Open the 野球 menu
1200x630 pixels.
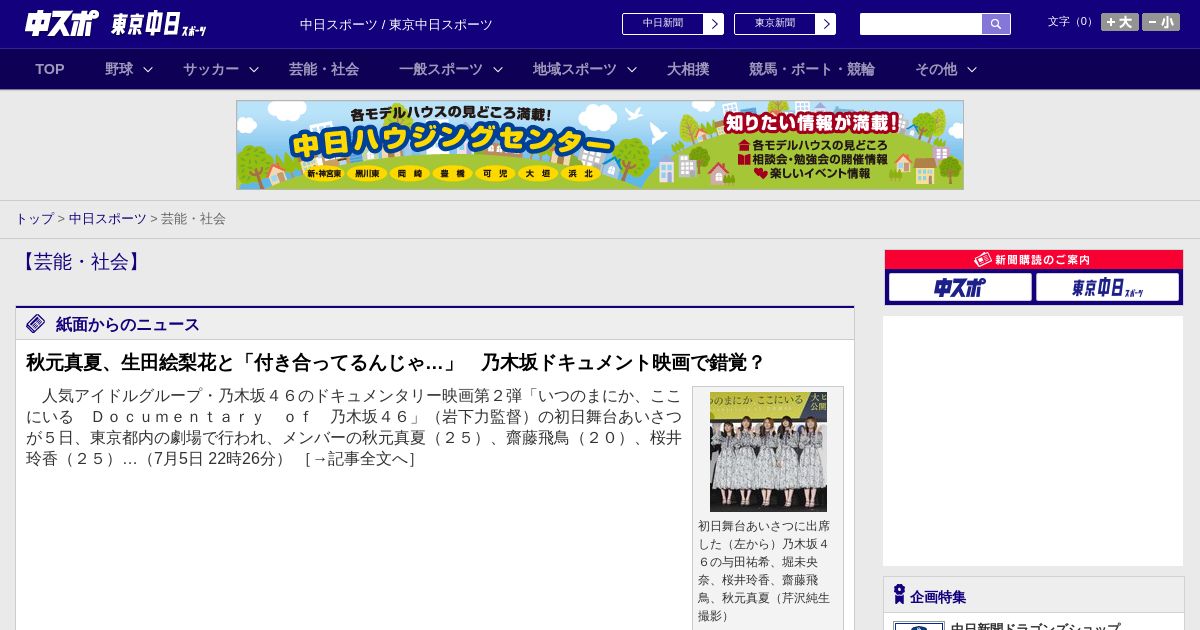pyautogui.click(x=119, y=69)
